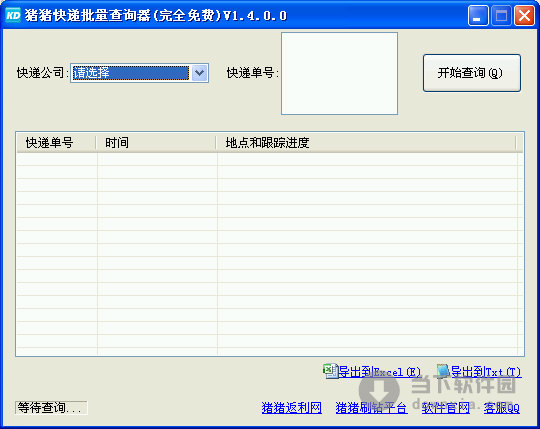Sort by 快递单号 column header

pyautogui.click(x=56, y=143)
